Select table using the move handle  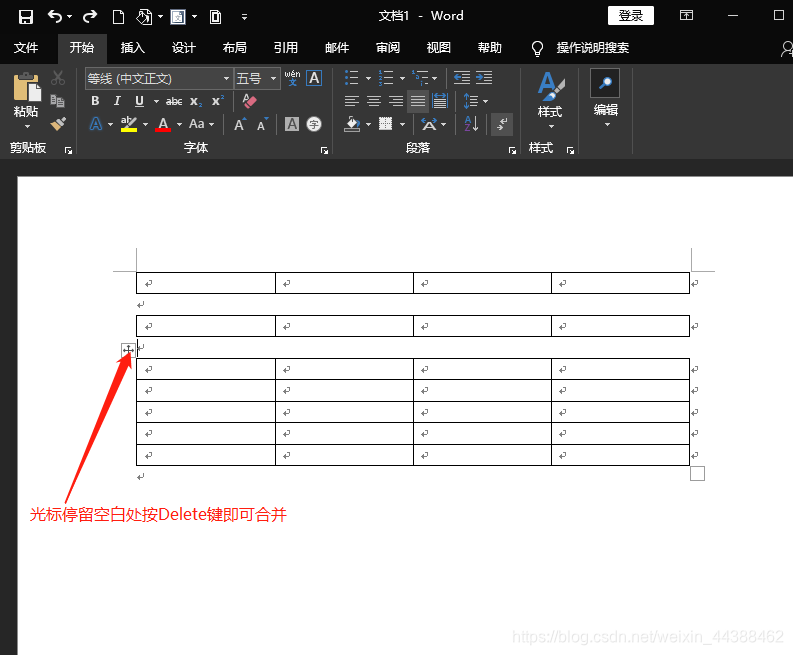tap(128, 350)
